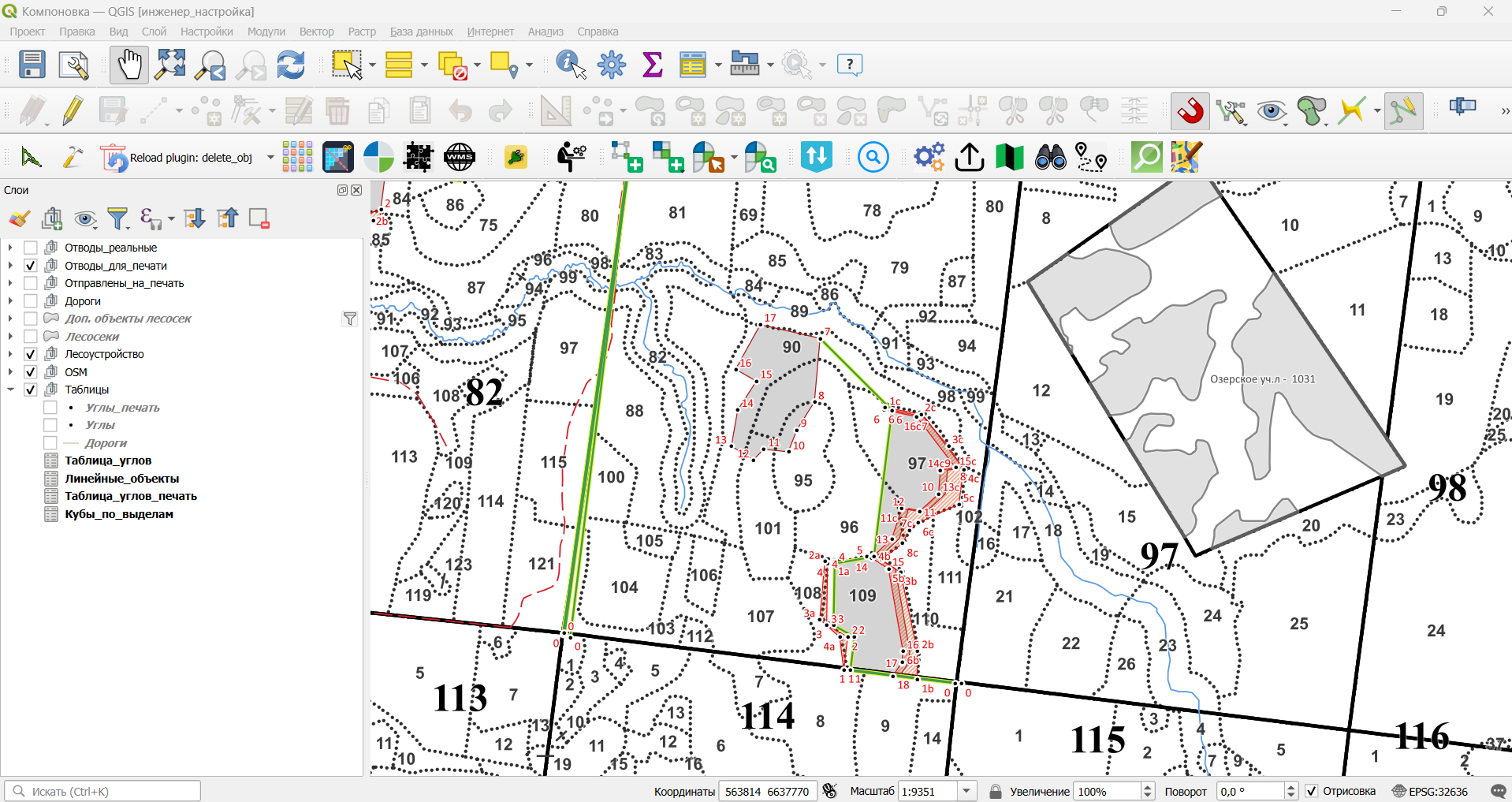Click the WMS globe icon
Screen dimensions: 1512x802
pyautogui.click(x=459, y=157)
